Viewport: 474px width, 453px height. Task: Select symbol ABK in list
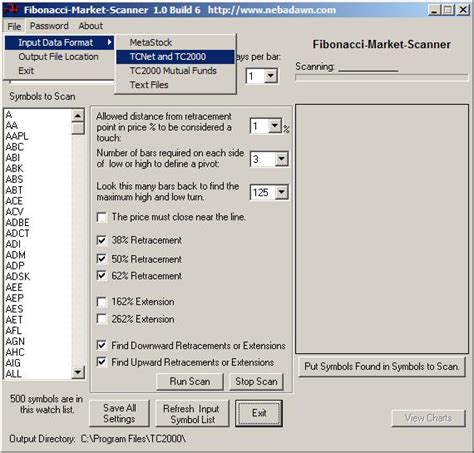tap(14, 168)
